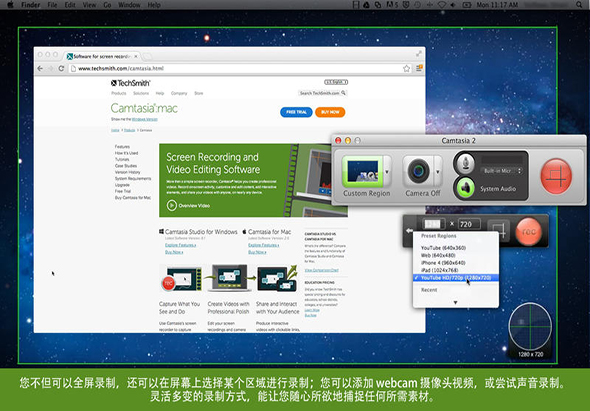The height and width of the screenshot is (411, 590).
Task: Click the back arrow on the region toolbar
Action: pos(409,231)
